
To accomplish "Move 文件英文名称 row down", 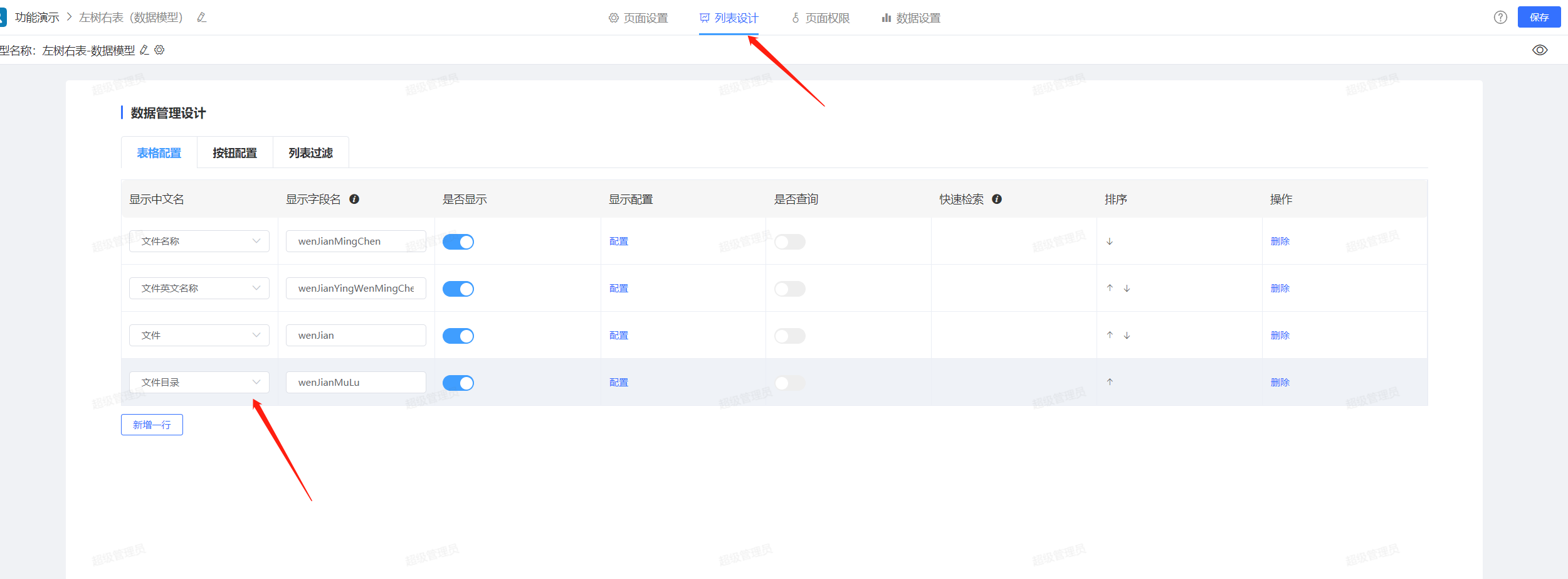I will tap(1127, 289).
